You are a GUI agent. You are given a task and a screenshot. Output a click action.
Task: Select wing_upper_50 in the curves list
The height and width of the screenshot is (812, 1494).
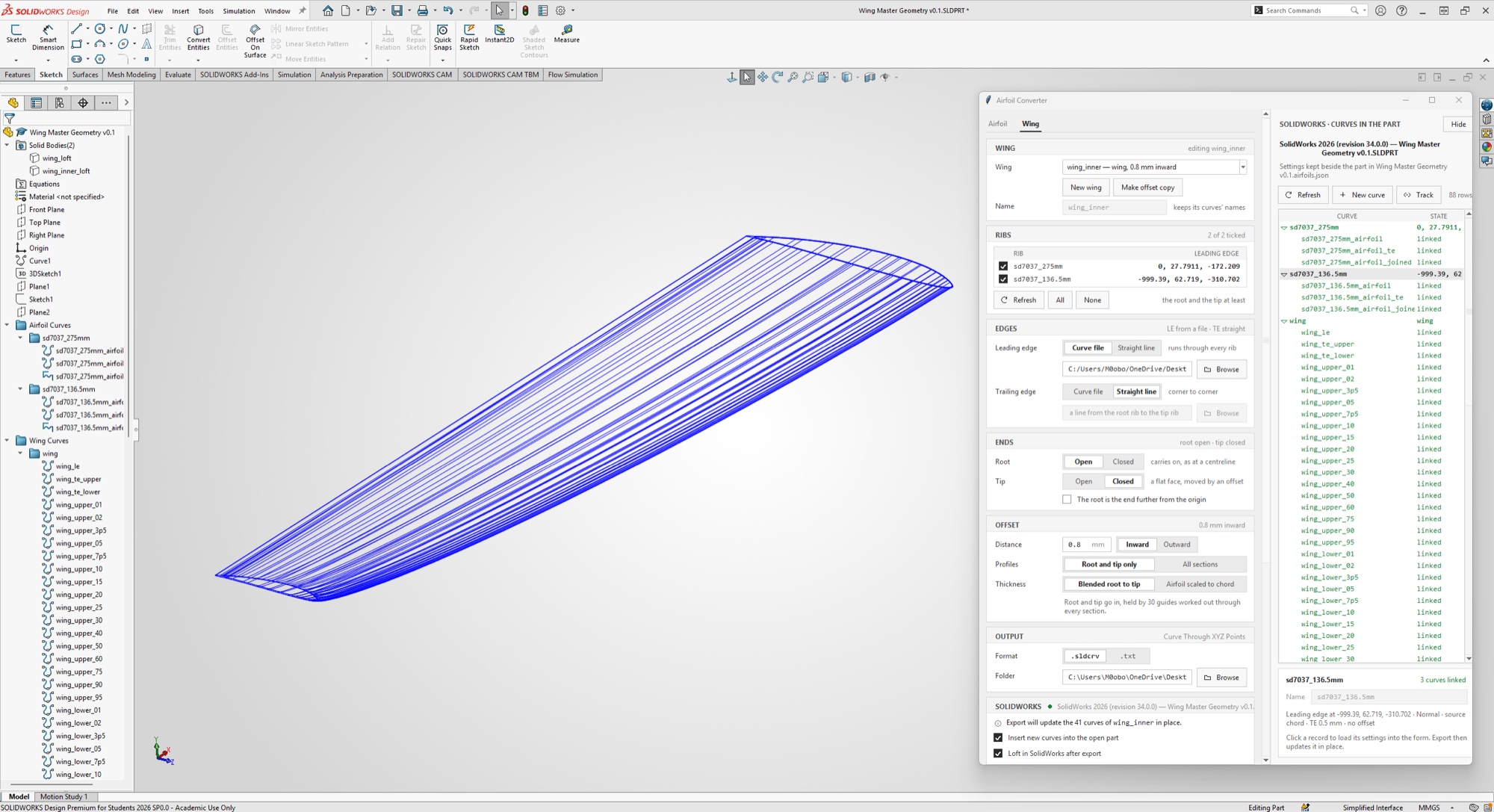tap(1327, 496)
